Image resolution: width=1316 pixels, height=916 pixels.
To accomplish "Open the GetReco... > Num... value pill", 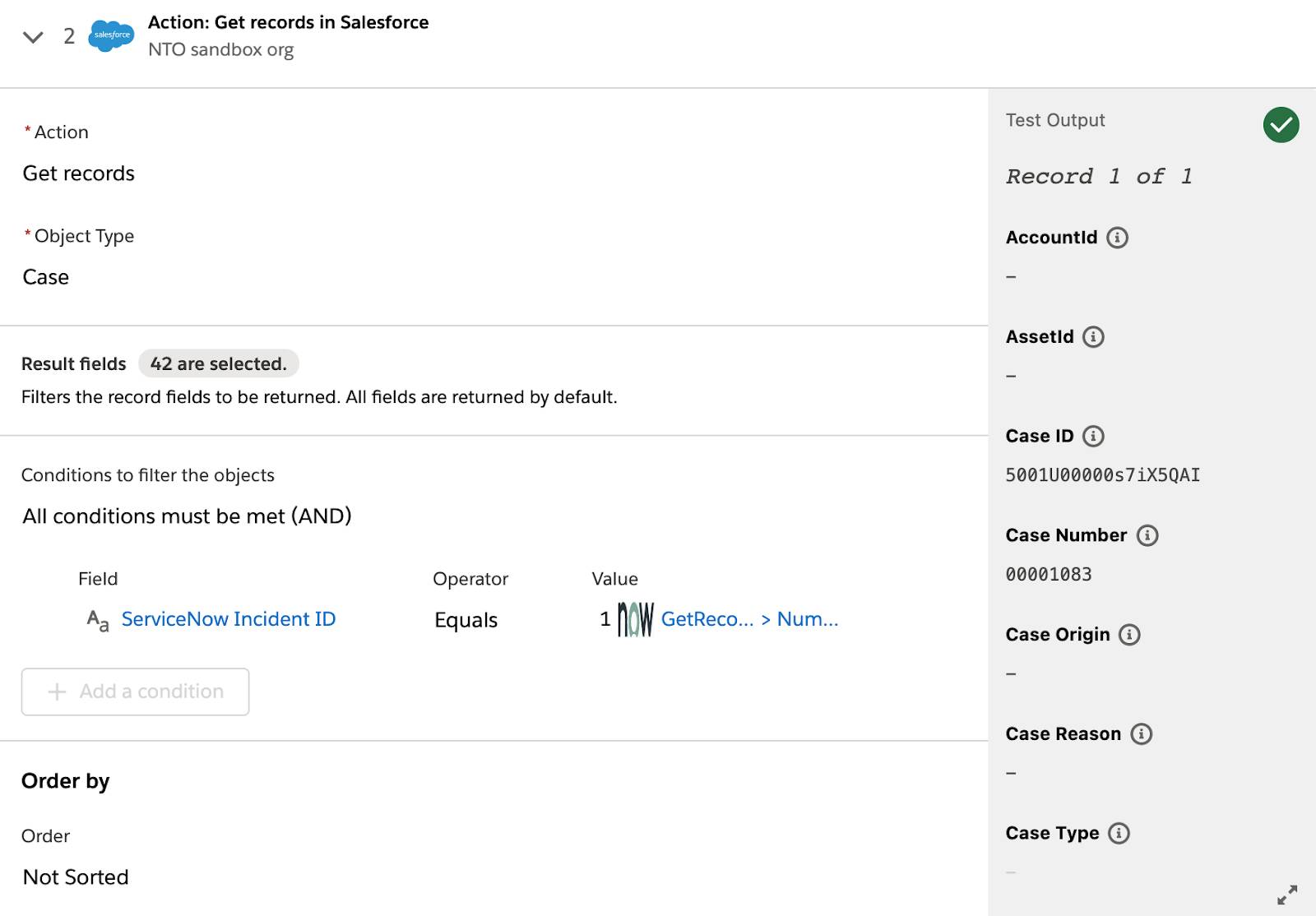I will point(749,619).
